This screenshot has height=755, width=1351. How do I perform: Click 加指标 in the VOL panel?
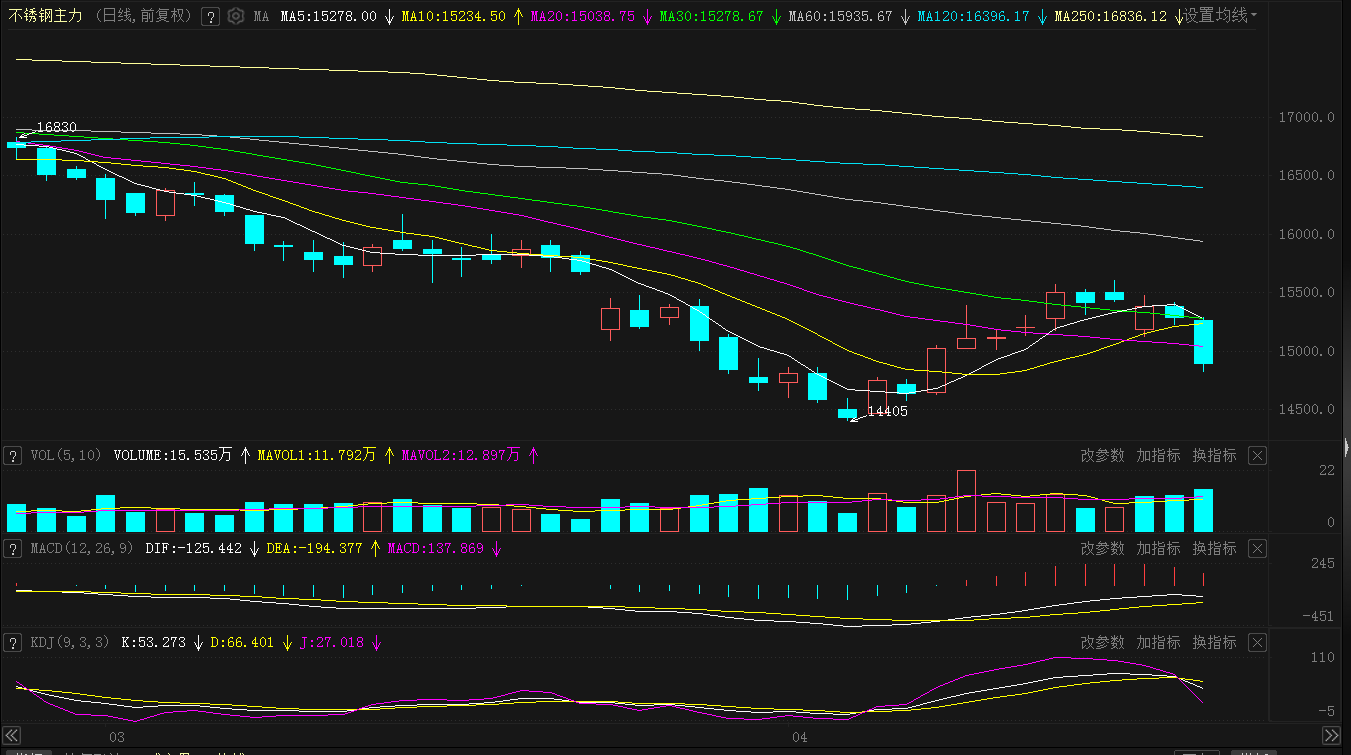1158,455
